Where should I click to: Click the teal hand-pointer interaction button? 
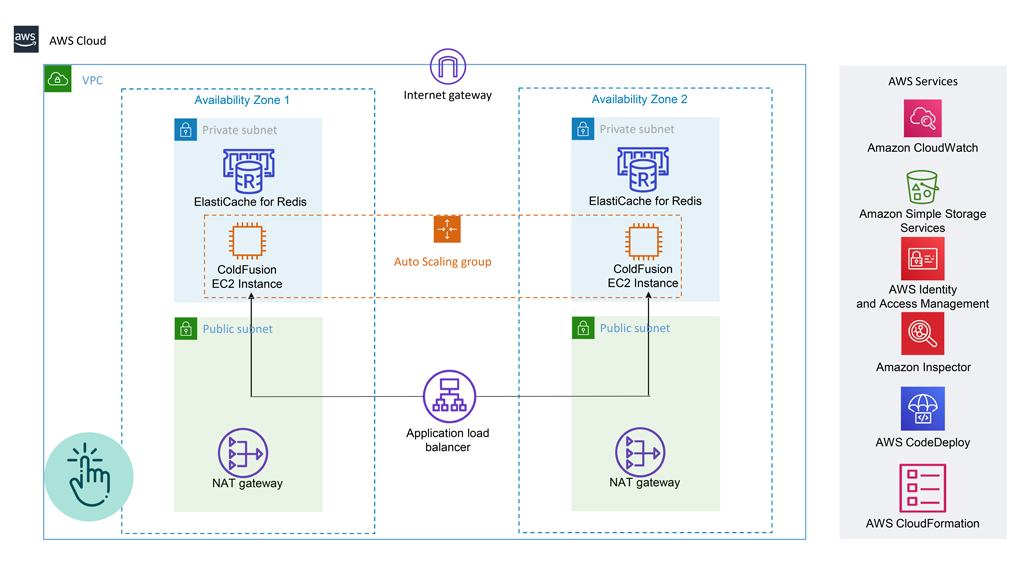pyautogui.click(x=89, y=477)
